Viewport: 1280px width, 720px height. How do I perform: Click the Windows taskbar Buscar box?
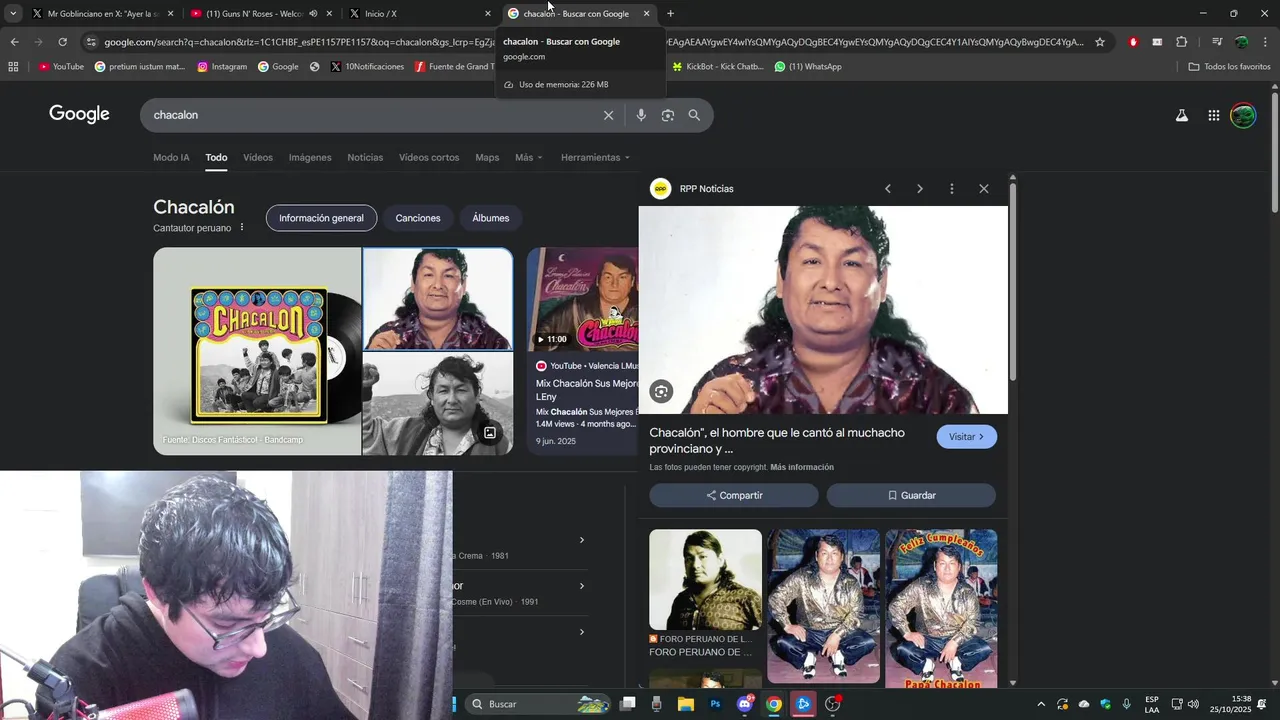[540, 704]
